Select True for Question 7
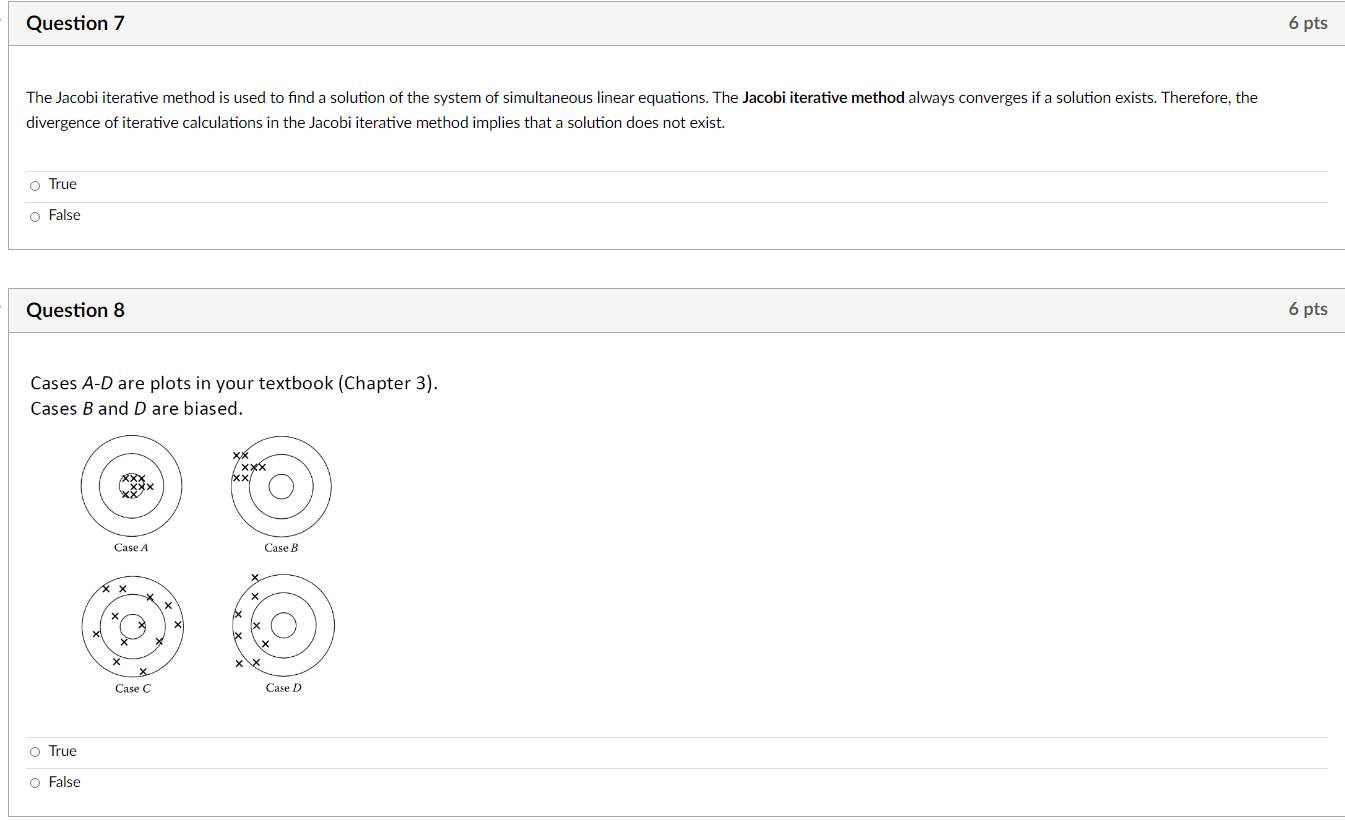Viewport: 1345px width, 821px height. (x=35, y=185)
